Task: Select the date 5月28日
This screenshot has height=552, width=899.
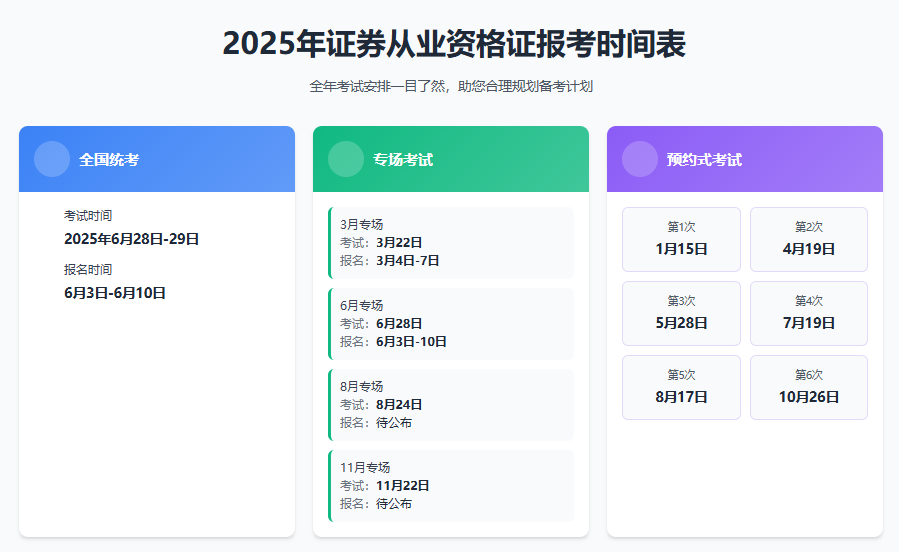Action: click(x=681, y=323)
